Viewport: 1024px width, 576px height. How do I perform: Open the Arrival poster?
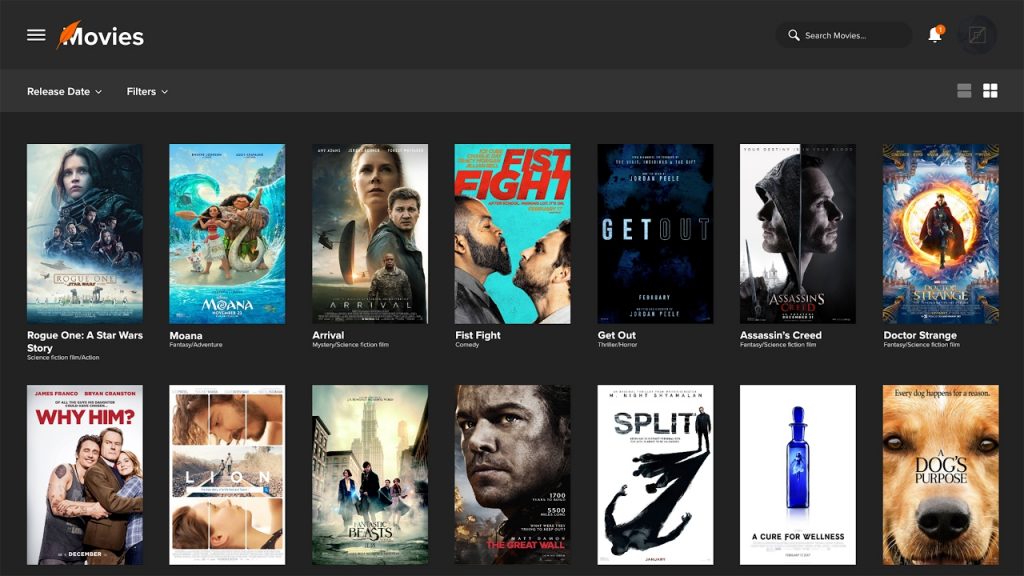pos(370,234)
